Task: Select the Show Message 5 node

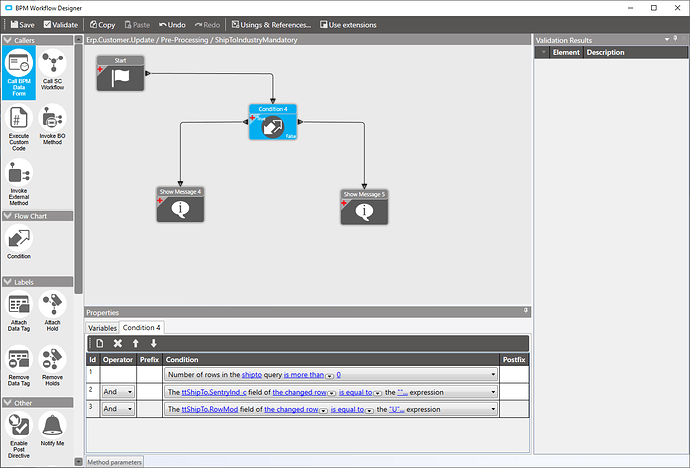Action: click(x=364, y=207)
